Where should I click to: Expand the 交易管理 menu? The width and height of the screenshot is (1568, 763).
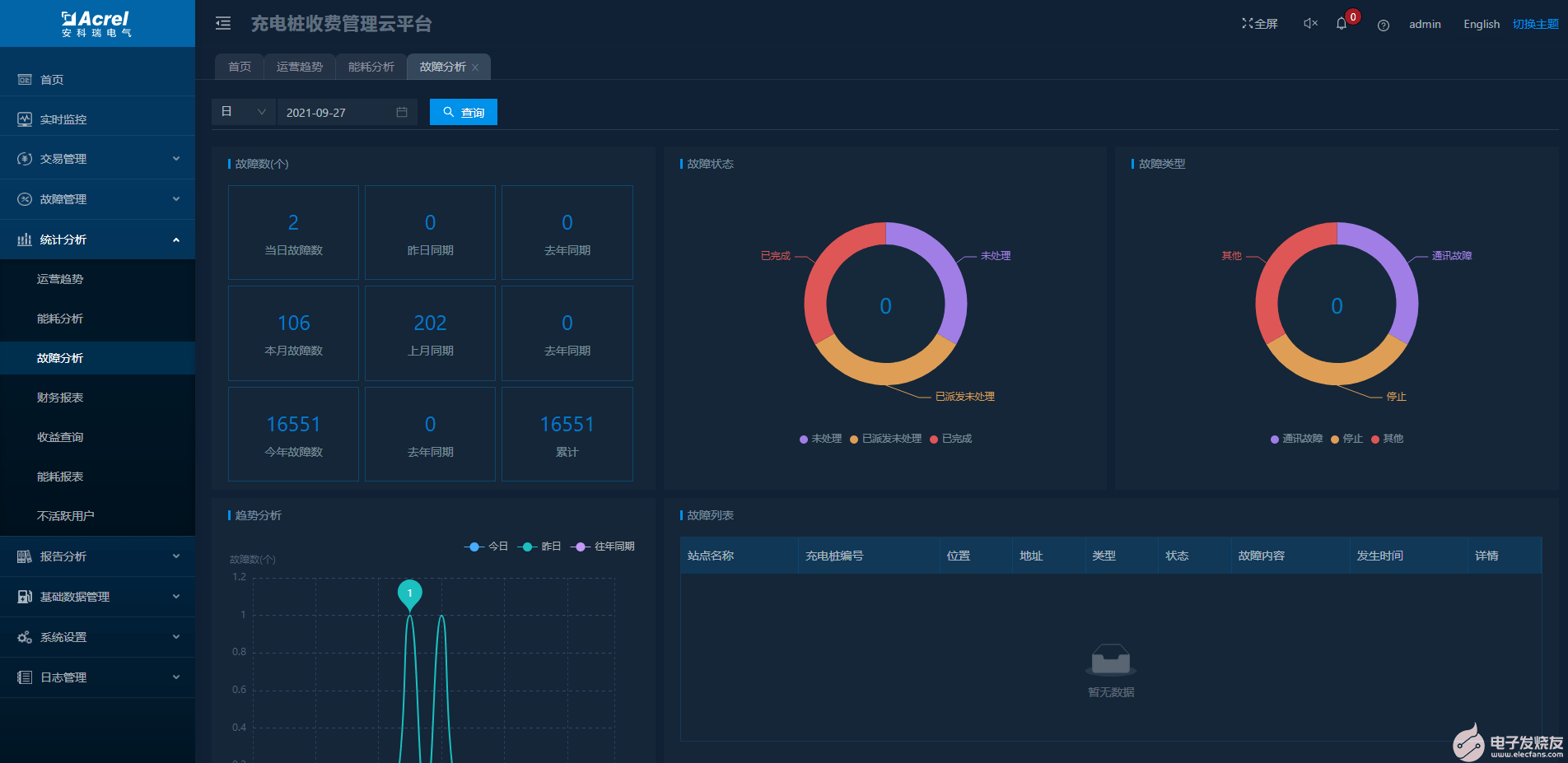pyautogui.click(x=62, y=158)
